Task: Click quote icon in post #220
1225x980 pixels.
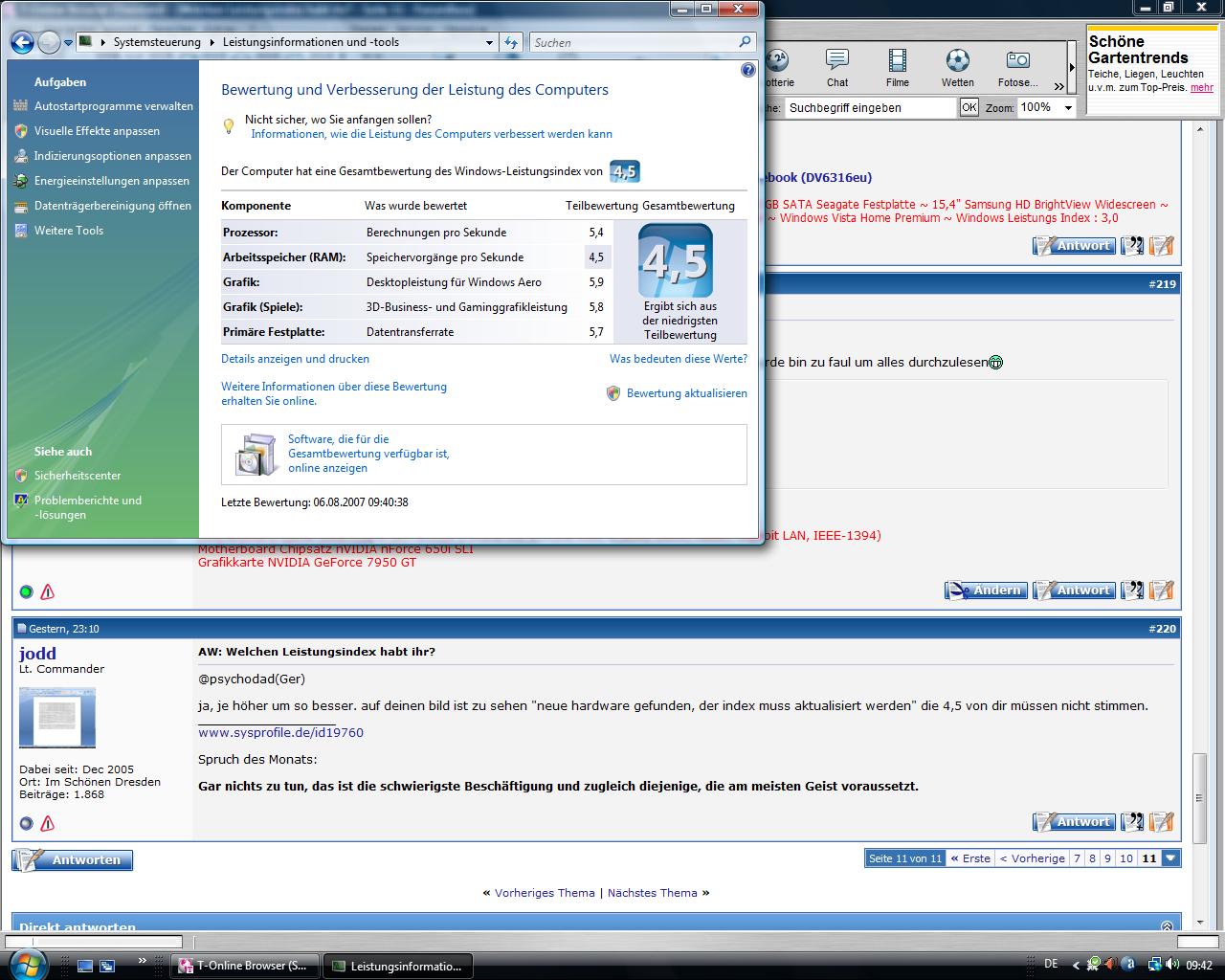Action: pyautogui.click(x=1132, y=822)
